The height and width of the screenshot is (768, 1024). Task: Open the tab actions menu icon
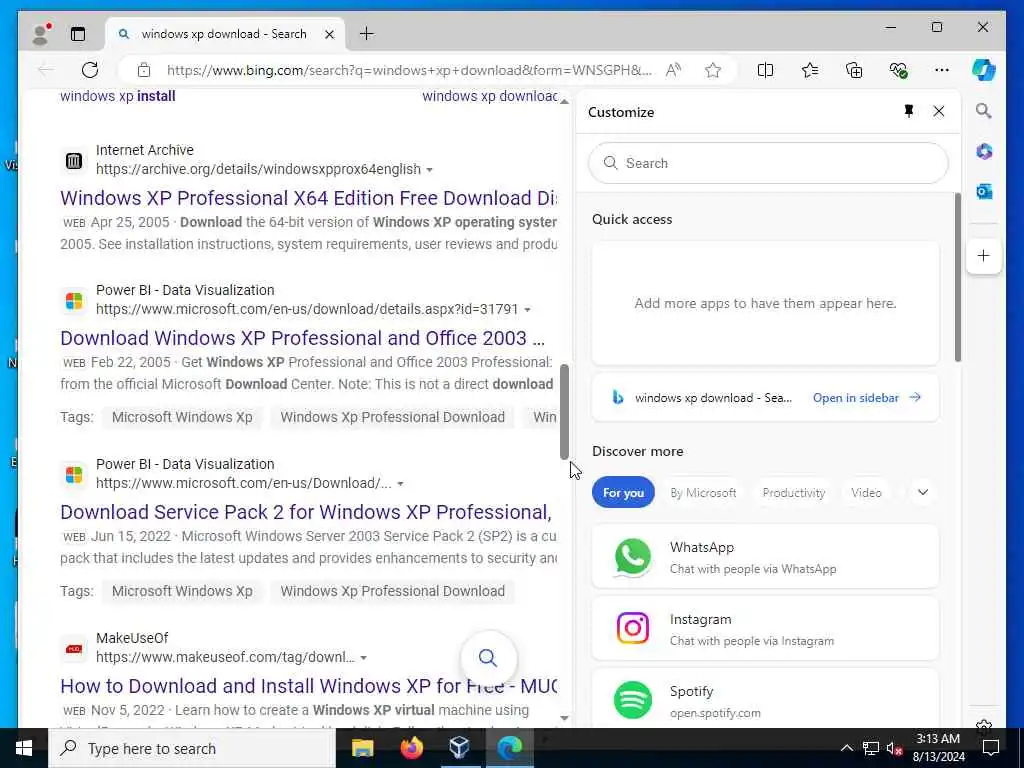pos(78,34)
